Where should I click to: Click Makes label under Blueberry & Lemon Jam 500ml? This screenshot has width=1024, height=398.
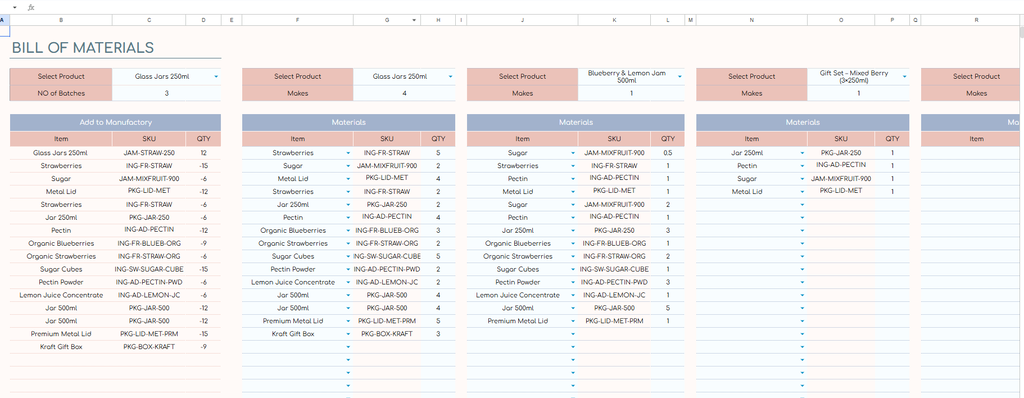click(522, 93)
